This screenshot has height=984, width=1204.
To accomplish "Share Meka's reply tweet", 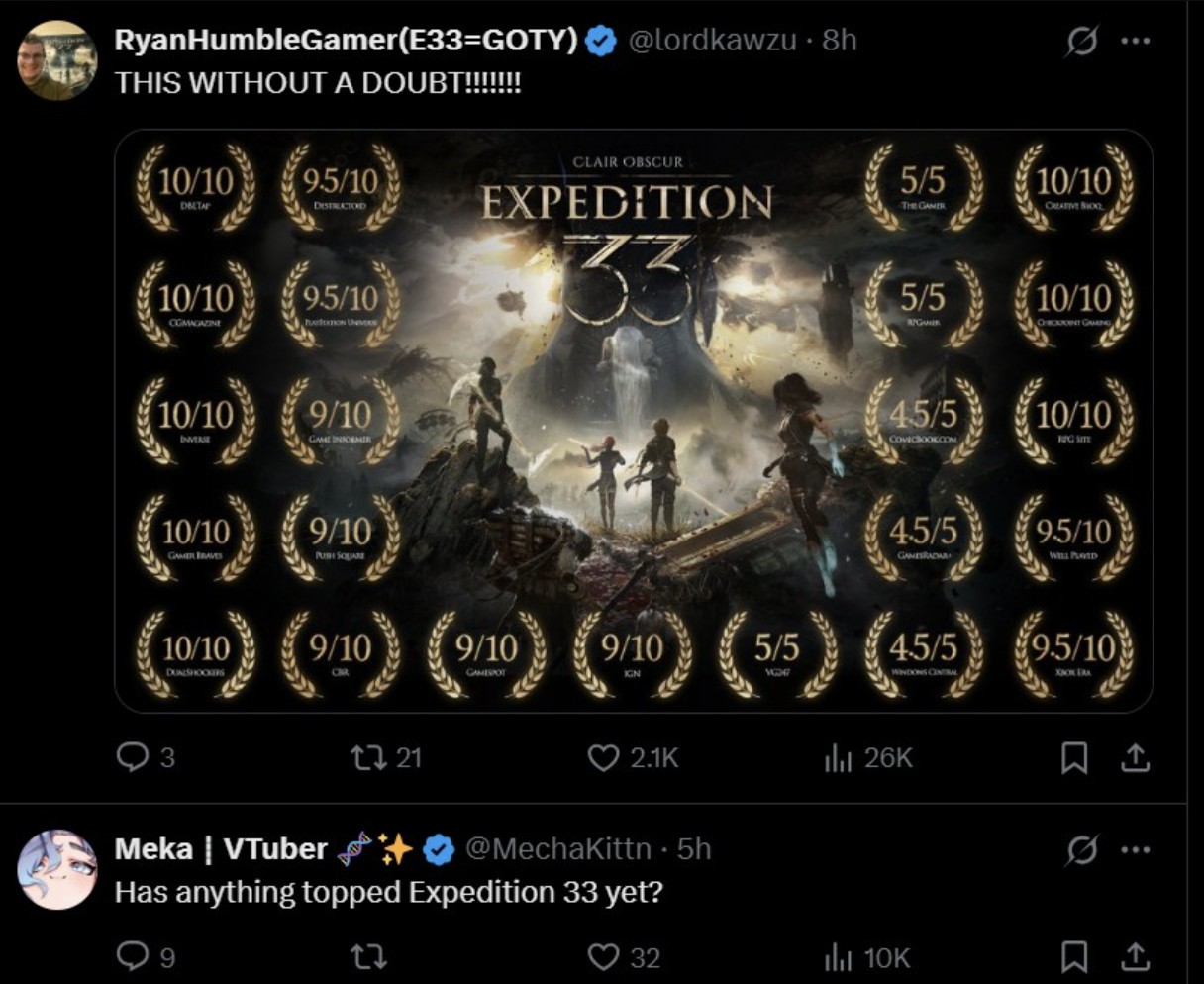I will click(x=1133, y=957).
